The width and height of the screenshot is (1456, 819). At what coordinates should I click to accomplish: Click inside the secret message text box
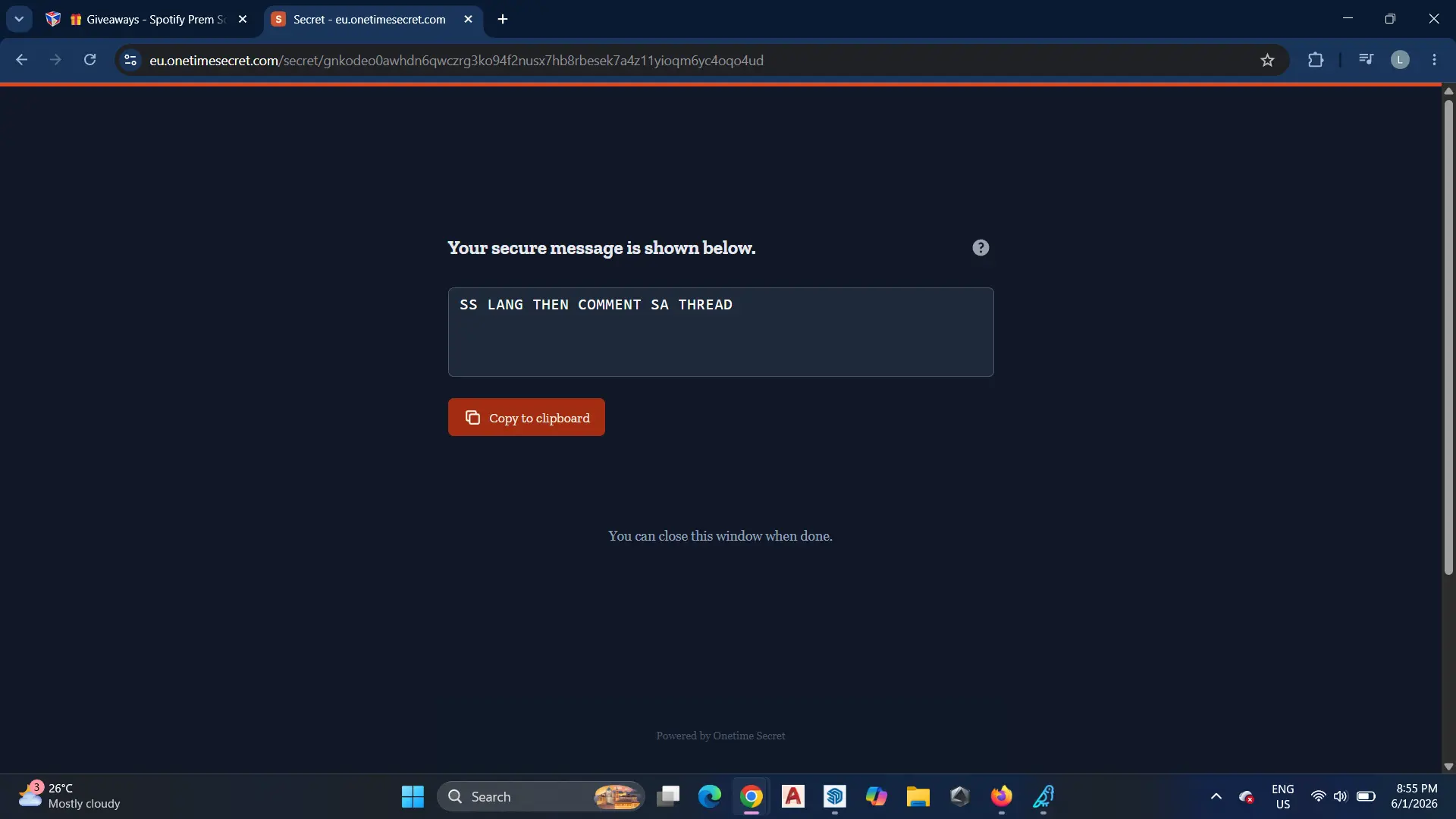pos(720,332)
